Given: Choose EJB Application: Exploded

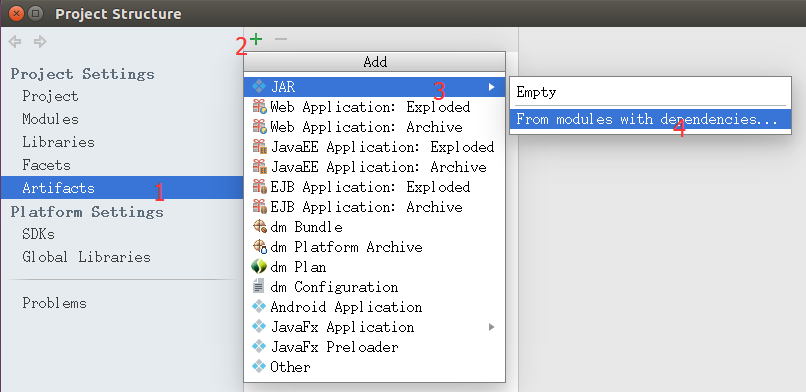Looking at the screenshot, I should point(374,187).
